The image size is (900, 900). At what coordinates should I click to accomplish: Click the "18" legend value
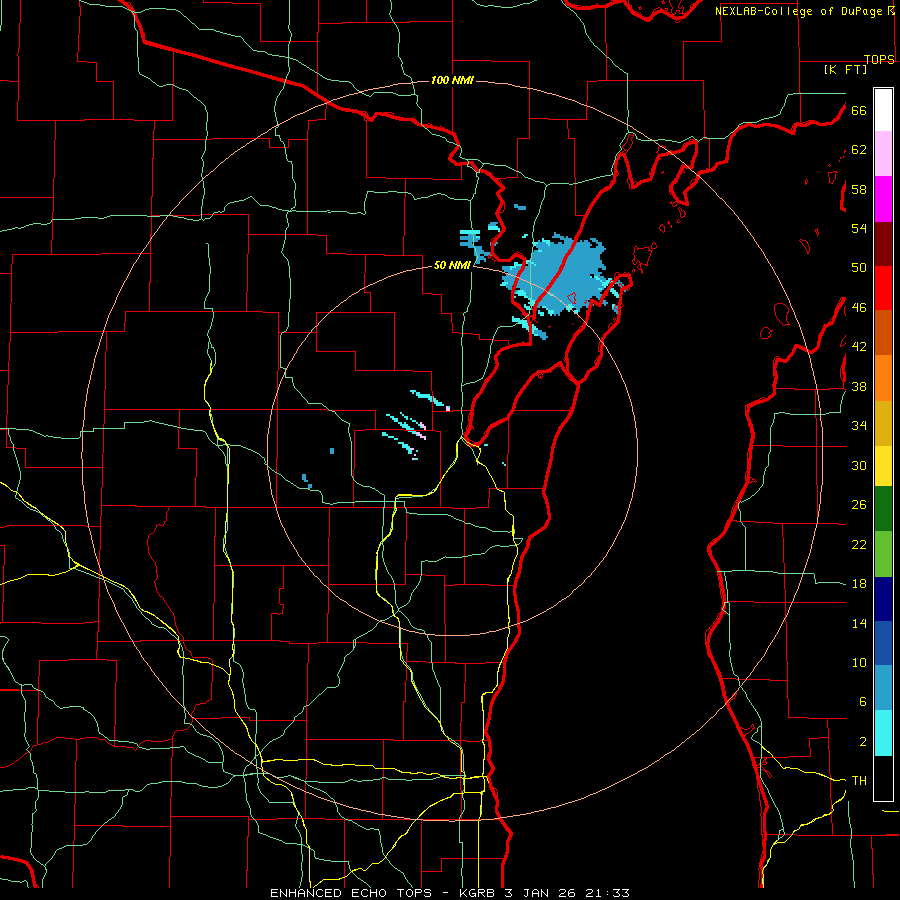[858, 584]
